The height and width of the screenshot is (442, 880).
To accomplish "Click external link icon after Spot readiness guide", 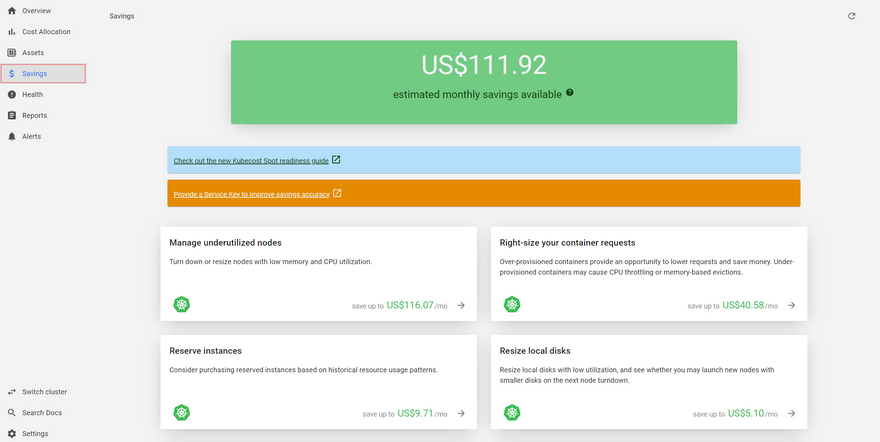I will [x=336, y=160].
